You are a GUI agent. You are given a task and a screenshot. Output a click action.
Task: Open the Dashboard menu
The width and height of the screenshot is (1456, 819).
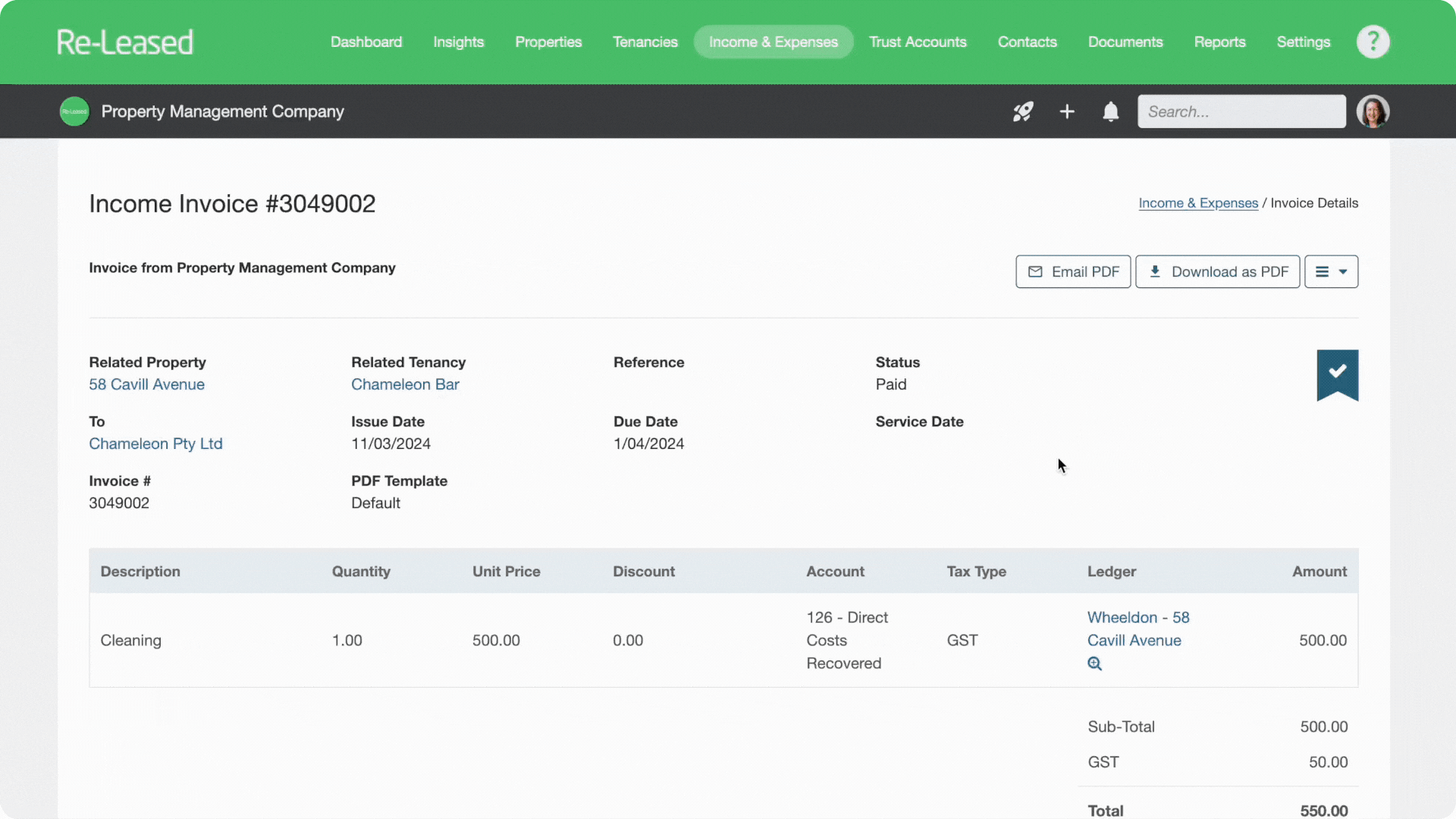click(366, 42)
